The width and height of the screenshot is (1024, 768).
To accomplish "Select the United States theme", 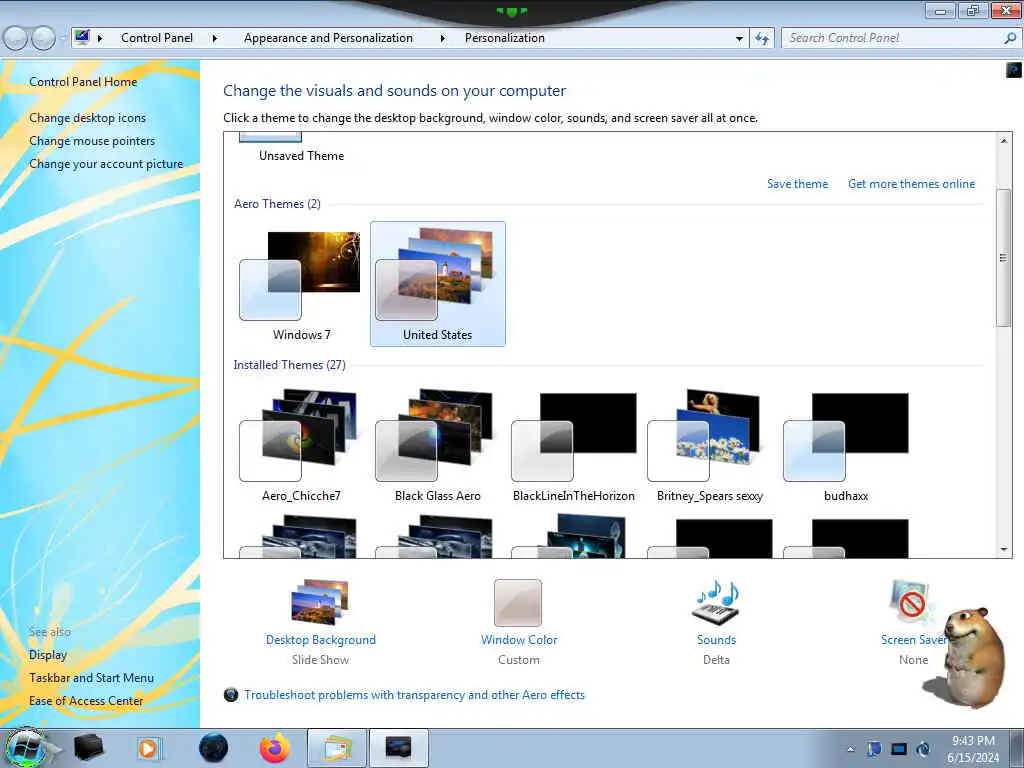I will (x=438, y=284).
